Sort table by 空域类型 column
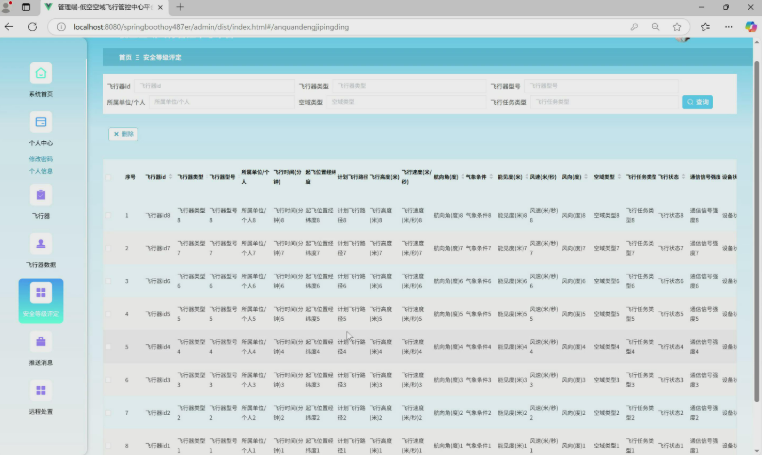 click(x=619, y=177)
